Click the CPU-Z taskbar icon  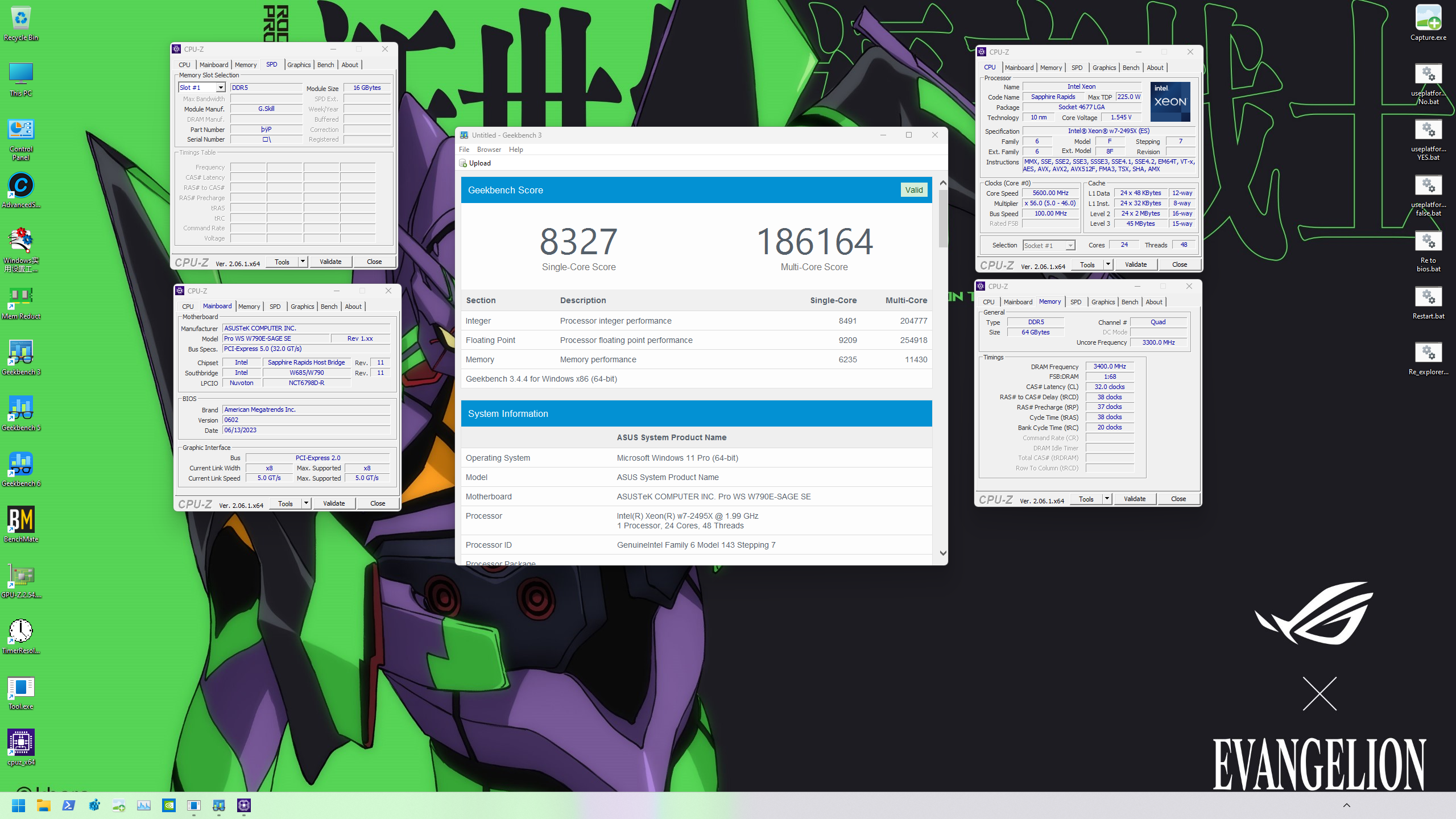click(x=244, y=805)
